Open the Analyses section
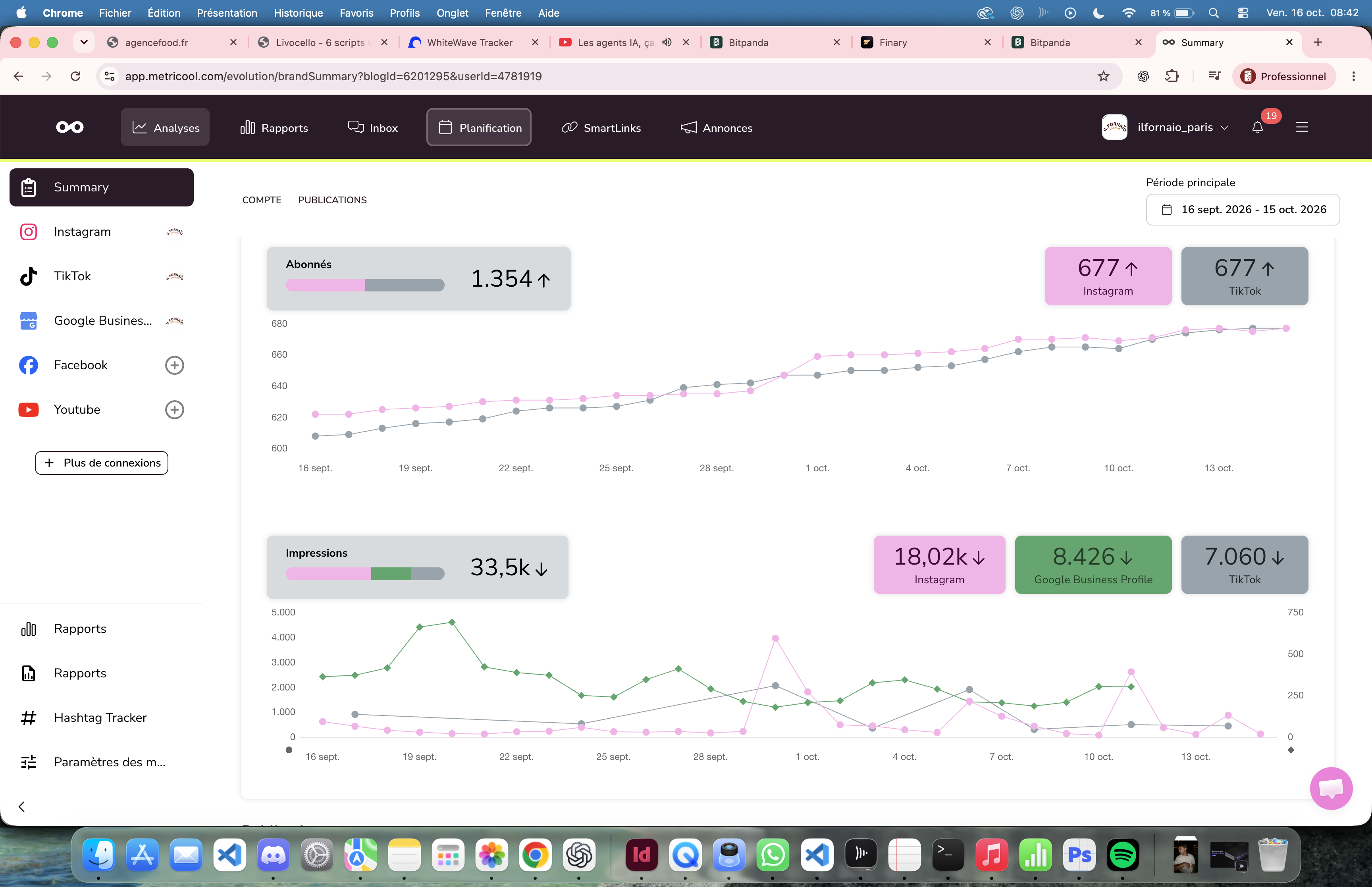This screenshot has height=887, width=1372. pos(165,127)
